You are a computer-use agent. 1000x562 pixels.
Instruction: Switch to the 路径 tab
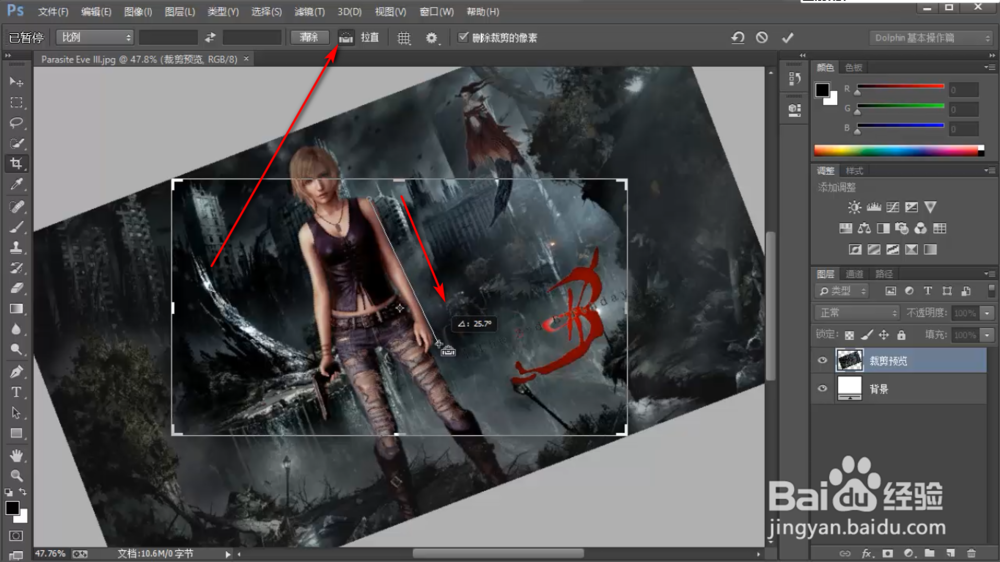tap(884, 274)
